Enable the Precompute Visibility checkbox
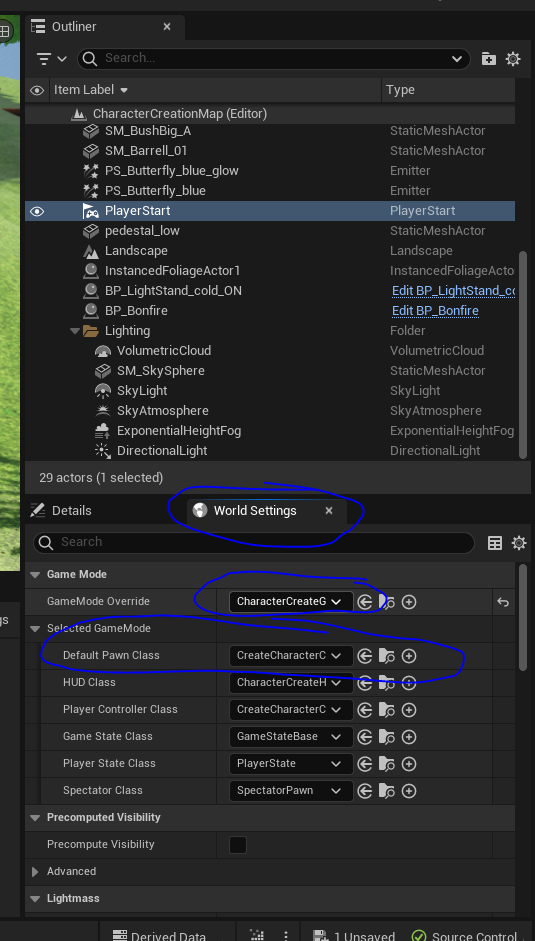This screenshot has width=535, height=941. coord(238,845)
